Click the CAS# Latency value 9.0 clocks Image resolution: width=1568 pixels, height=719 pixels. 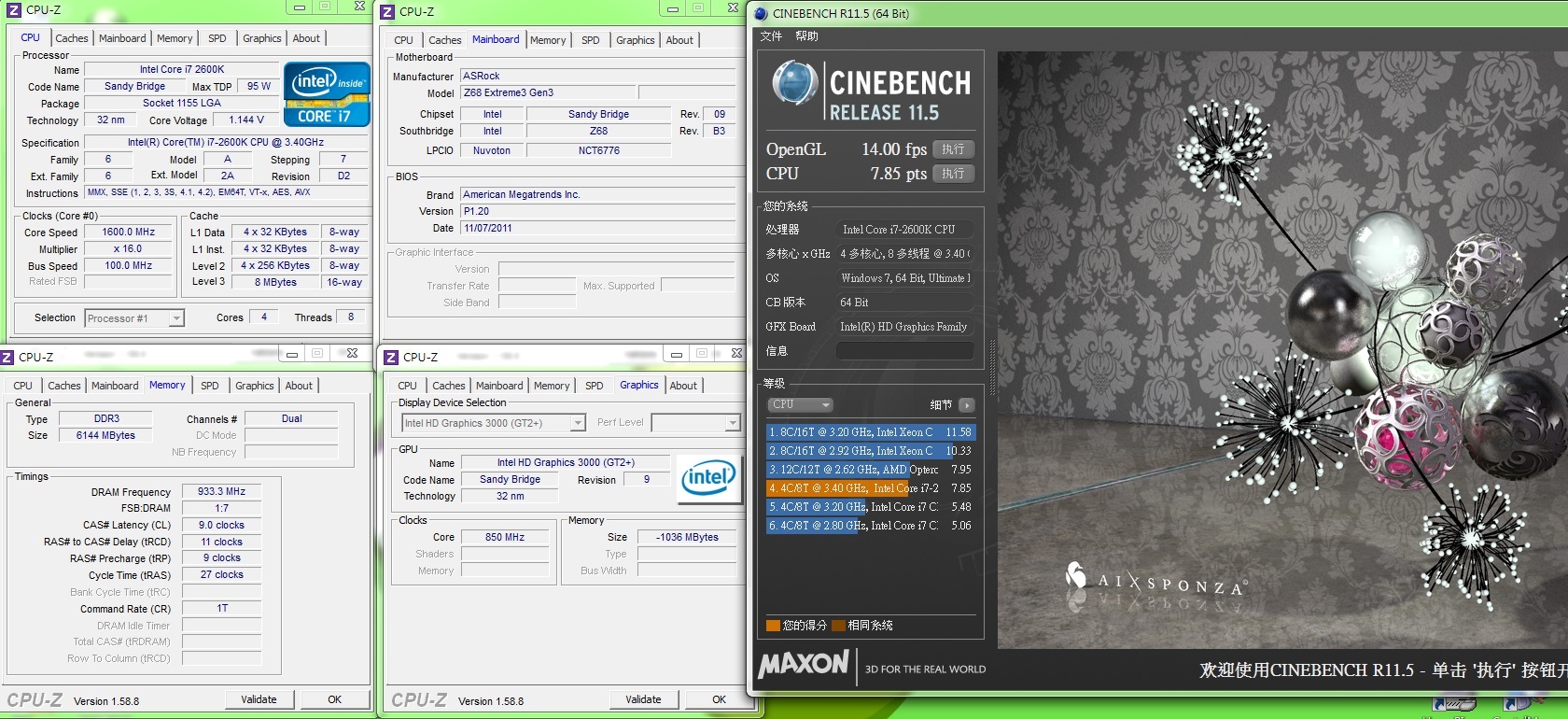[221, 526]
